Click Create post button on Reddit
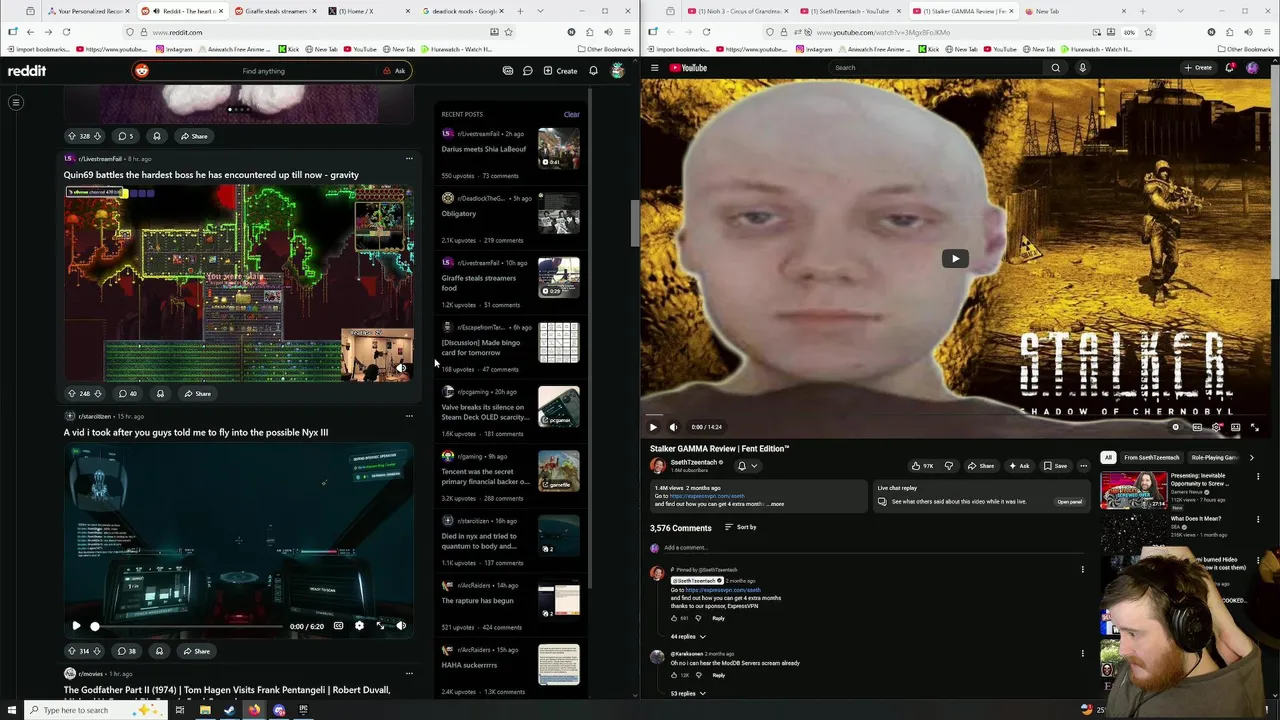1280x720 pixels. point(560,71)
